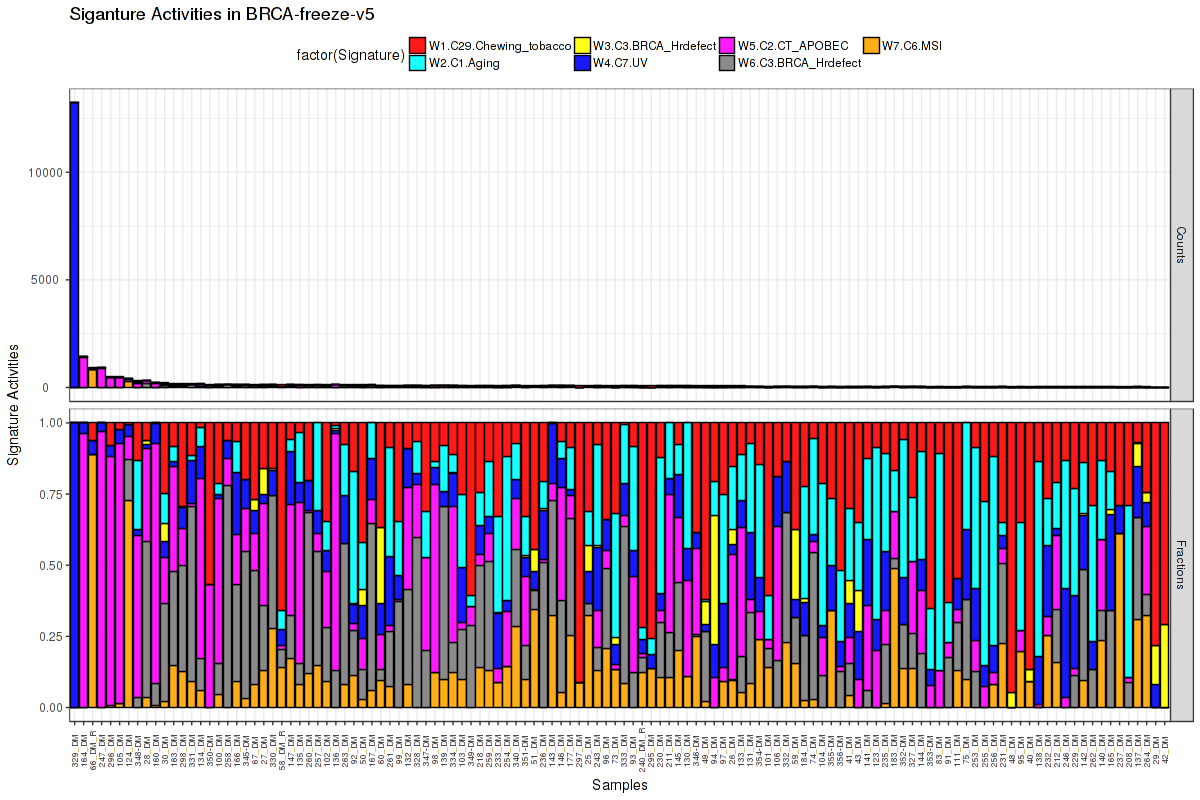Click the 10000 tick label on Counts axis
Screen dimensions: 1200x800
click(x=46, y=172)
